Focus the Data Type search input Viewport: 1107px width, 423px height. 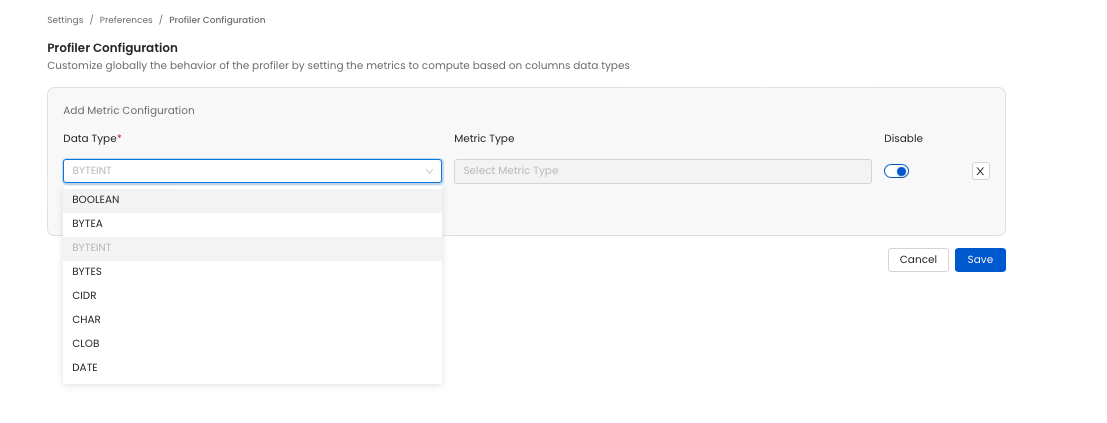240,171
